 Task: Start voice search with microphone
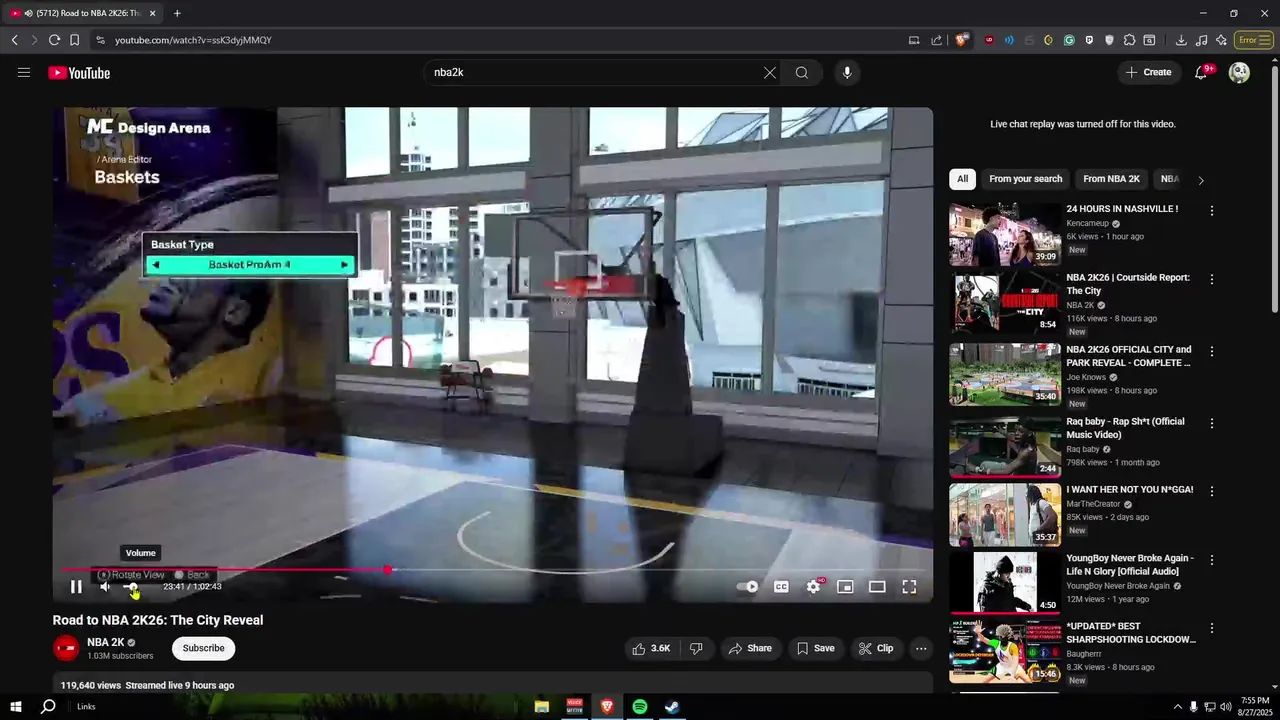(x=847, y=73)
